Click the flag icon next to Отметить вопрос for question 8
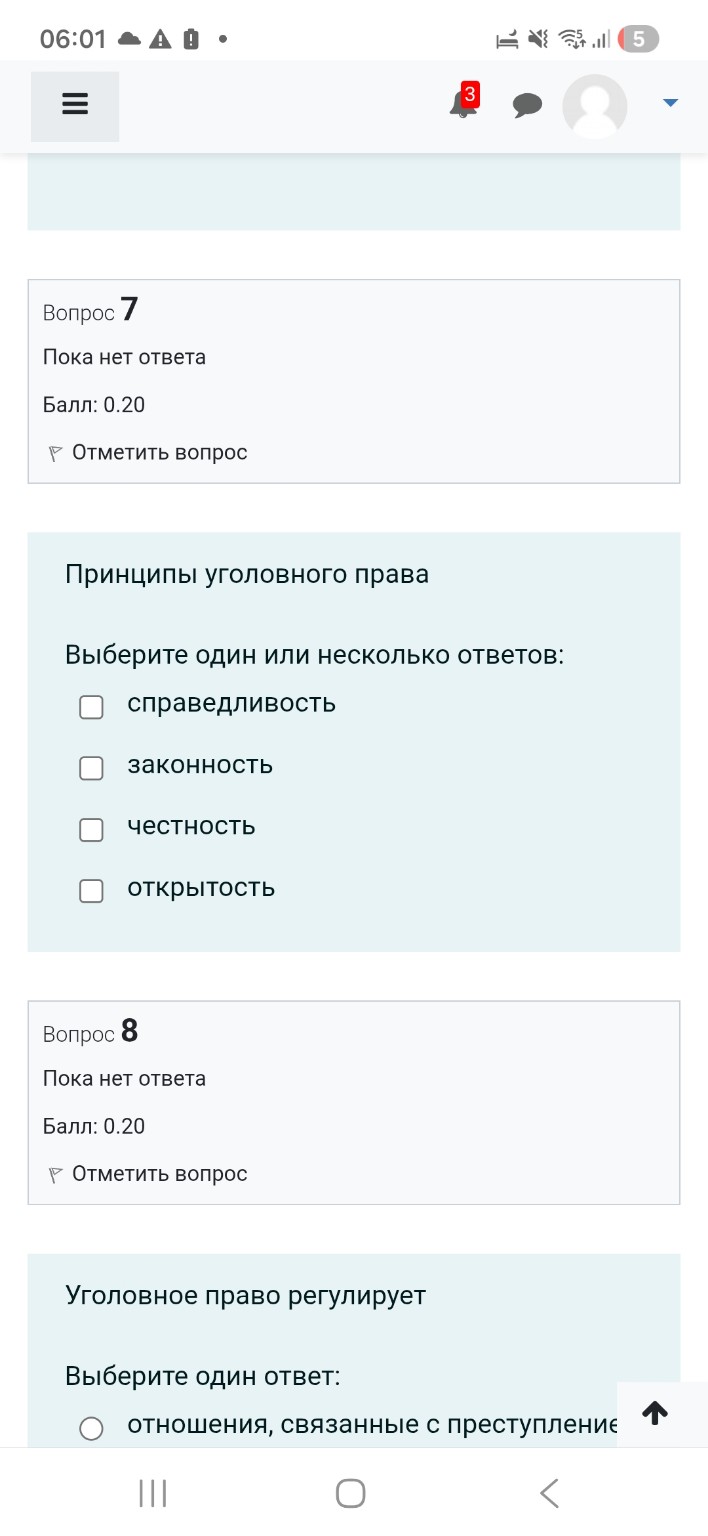 (53, 1173)
